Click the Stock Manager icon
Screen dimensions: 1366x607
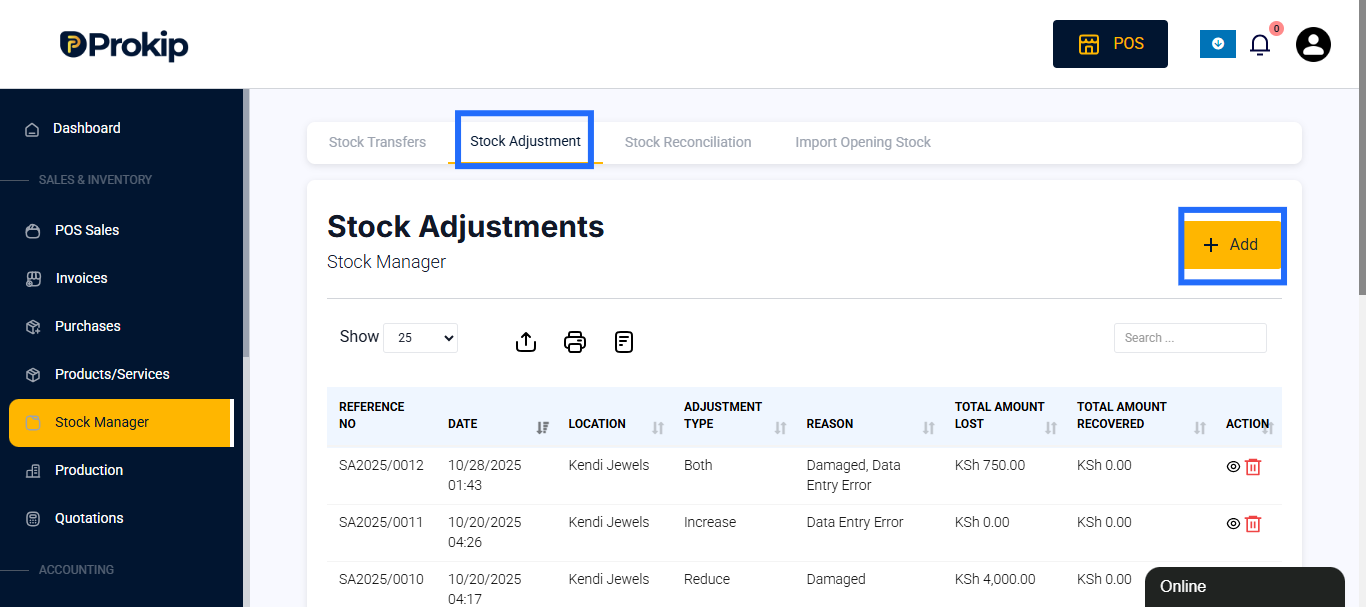33,423
